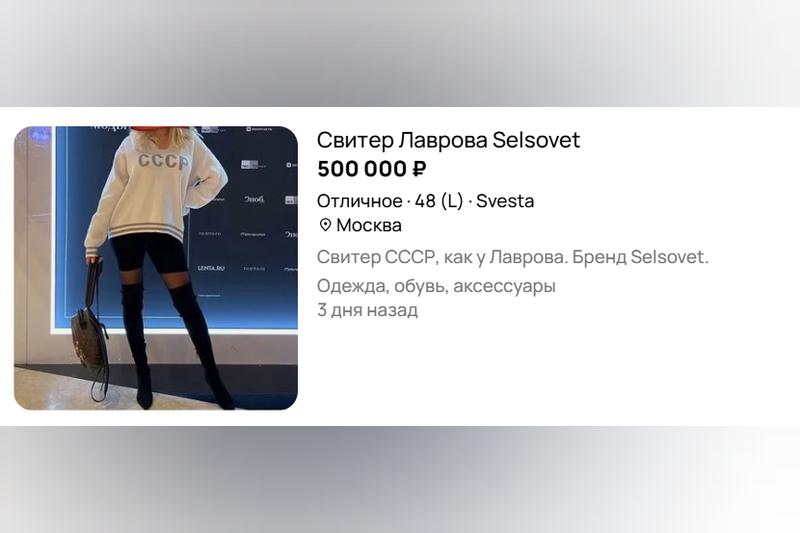Click the LENTA.RU logo in the photo backdrop
The width and height of the screenshot is (800, 533).
(211, 268)
